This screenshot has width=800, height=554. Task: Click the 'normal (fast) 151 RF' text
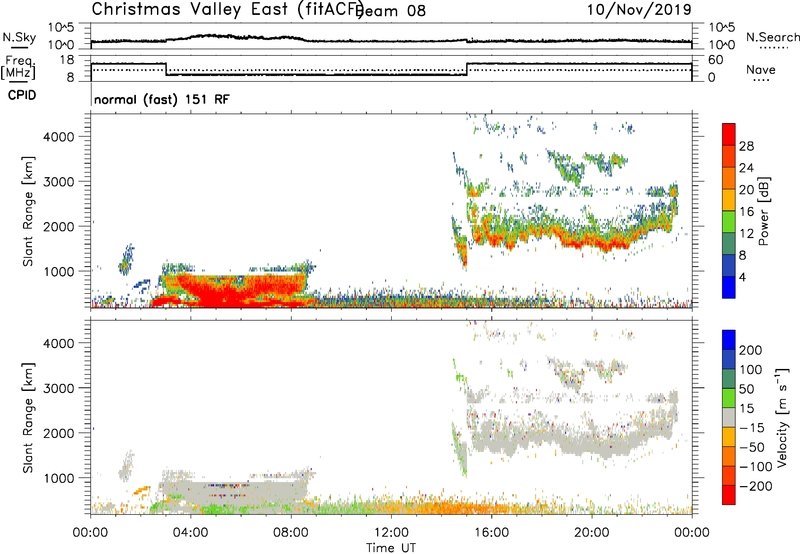pyautogui.click(x=162, y=99)
